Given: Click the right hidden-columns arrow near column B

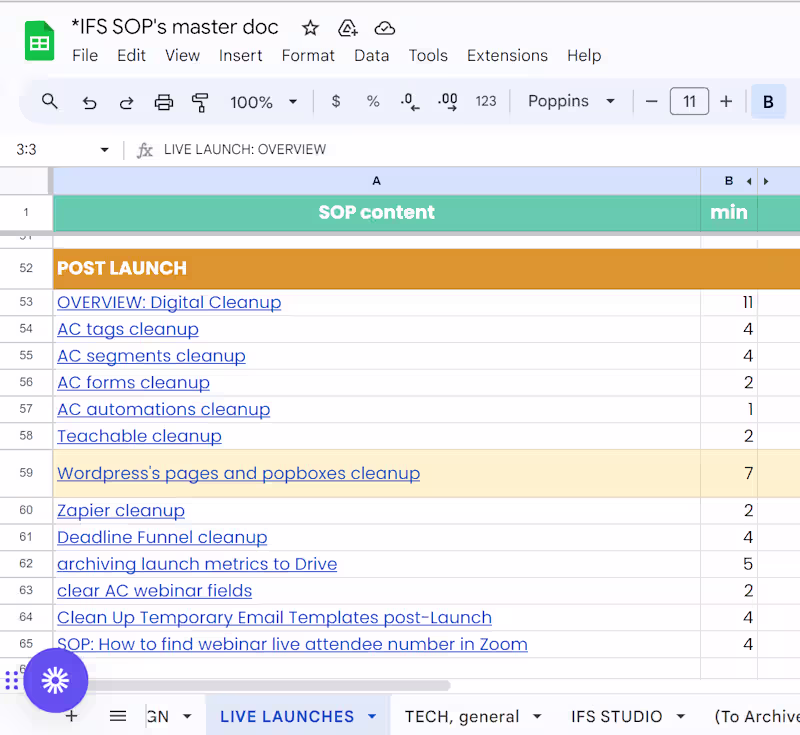Looking at the screenshot, I should pyautogui.click(x=766, y=181).
